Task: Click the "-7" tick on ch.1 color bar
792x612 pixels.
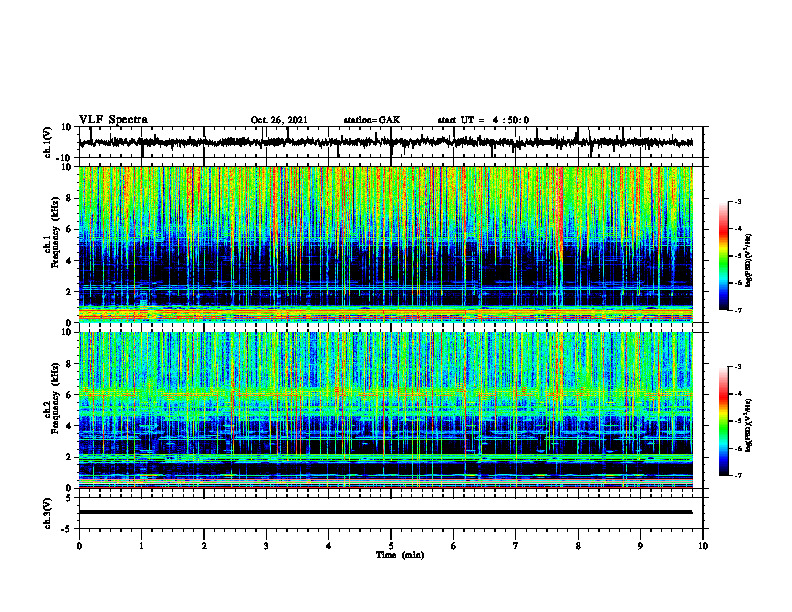Action: (738, 310)
